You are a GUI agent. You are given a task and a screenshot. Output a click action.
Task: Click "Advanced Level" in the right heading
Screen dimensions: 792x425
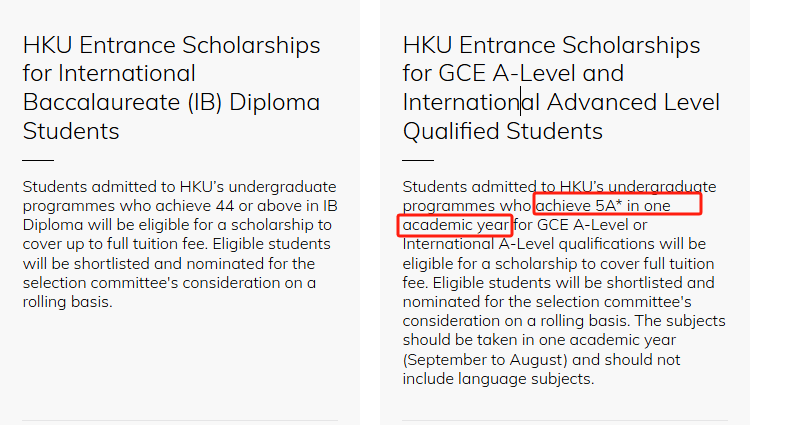(633, 102)
